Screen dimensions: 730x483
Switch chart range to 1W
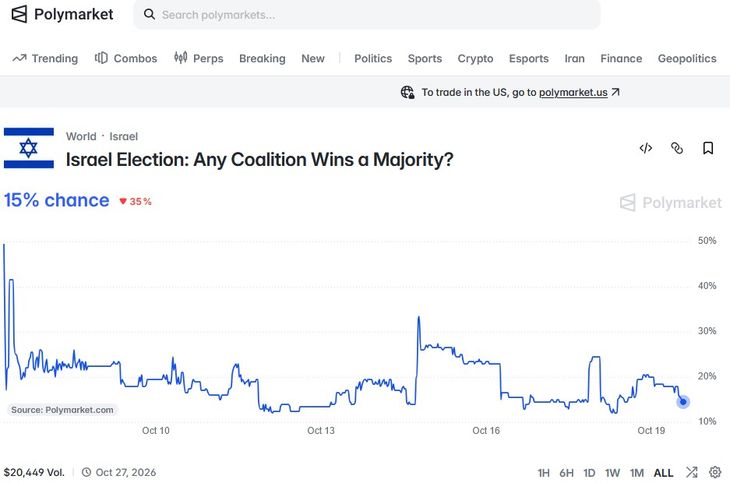pyautogui.click(x=612, y=473)
